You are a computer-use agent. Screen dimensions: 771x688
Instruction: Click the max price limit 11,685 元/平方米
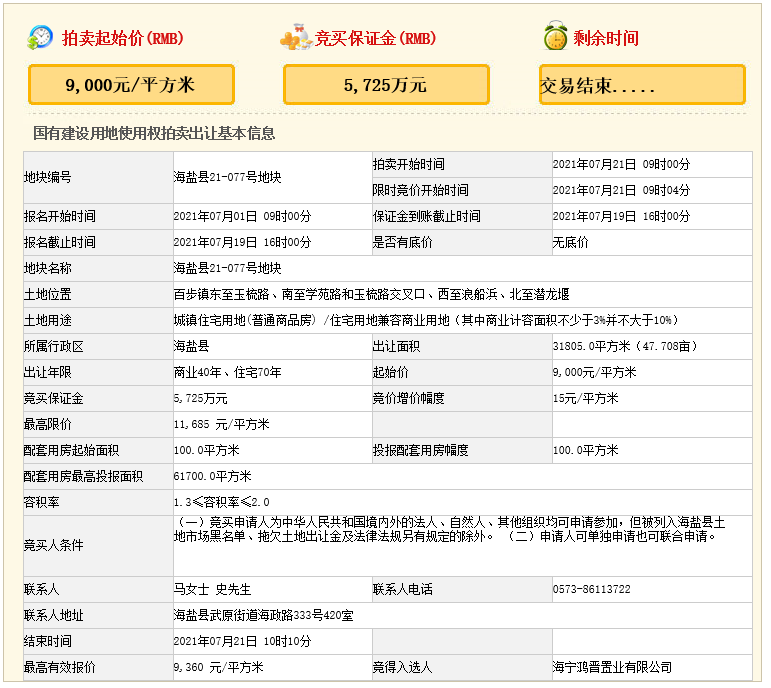point(221,424)
